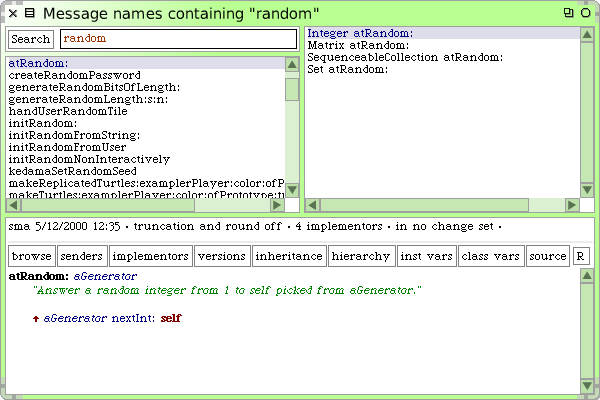600x400 pixels.
Task: Select SequenceableCollection atRandom: implementor
Action: click(405, 57)
